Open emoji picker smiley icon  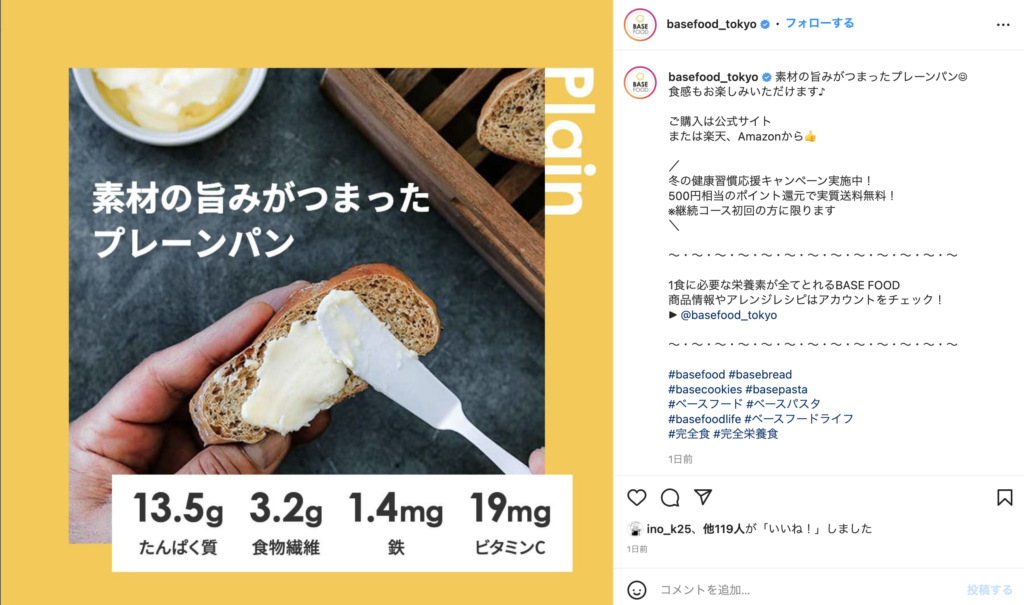pyautogui.click(x=637, y=590)
